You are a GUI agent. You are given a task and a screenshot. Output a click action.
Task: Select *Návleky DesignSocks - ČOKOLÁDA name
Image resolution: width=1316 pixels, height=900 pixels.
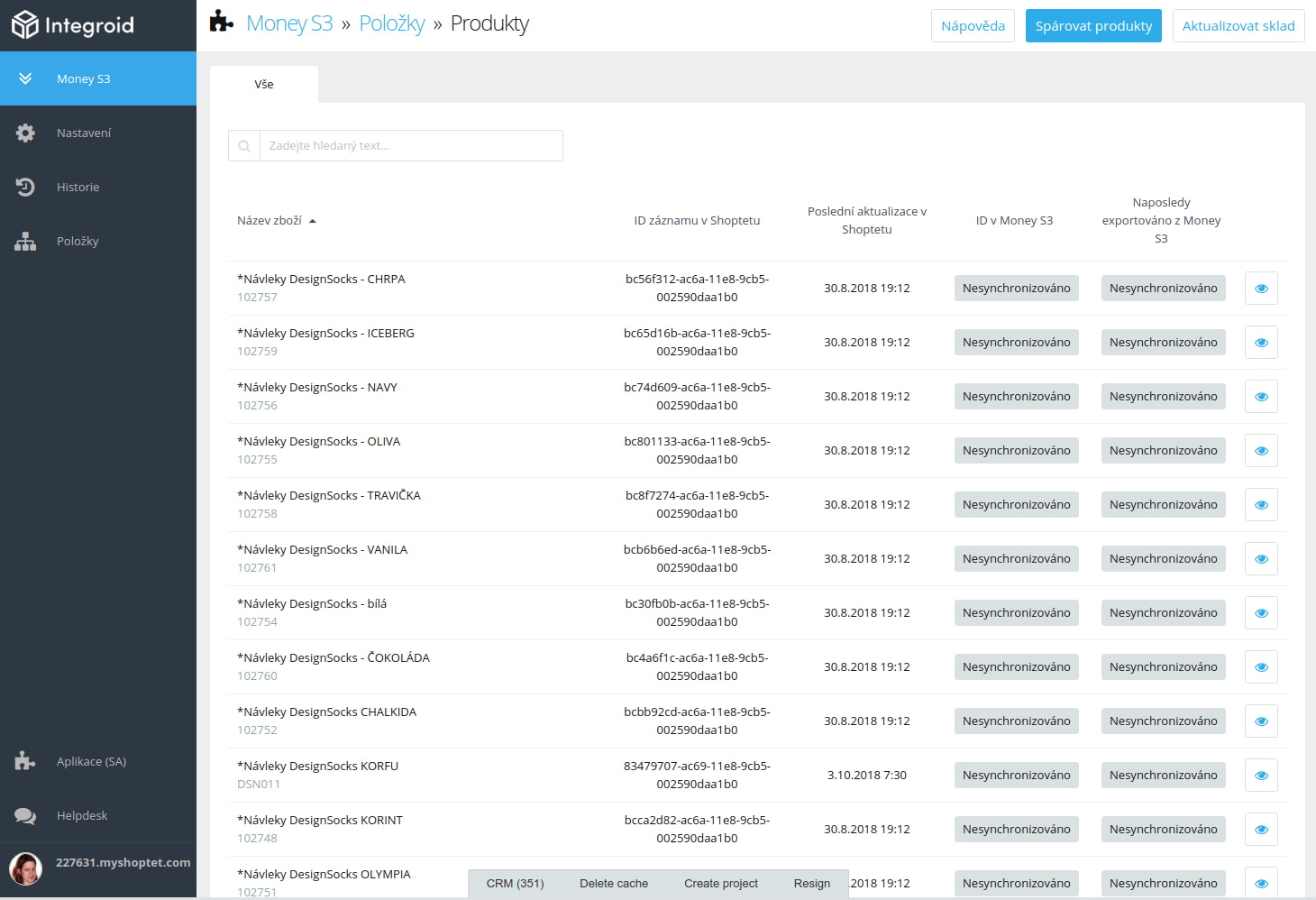click(x=334, y=658)
